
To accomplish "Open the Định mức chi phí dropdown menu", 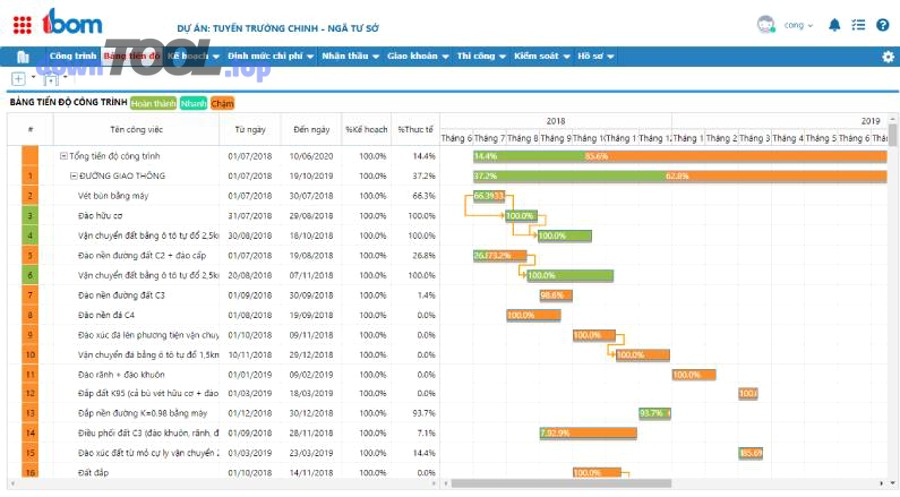I will [270, 57].
